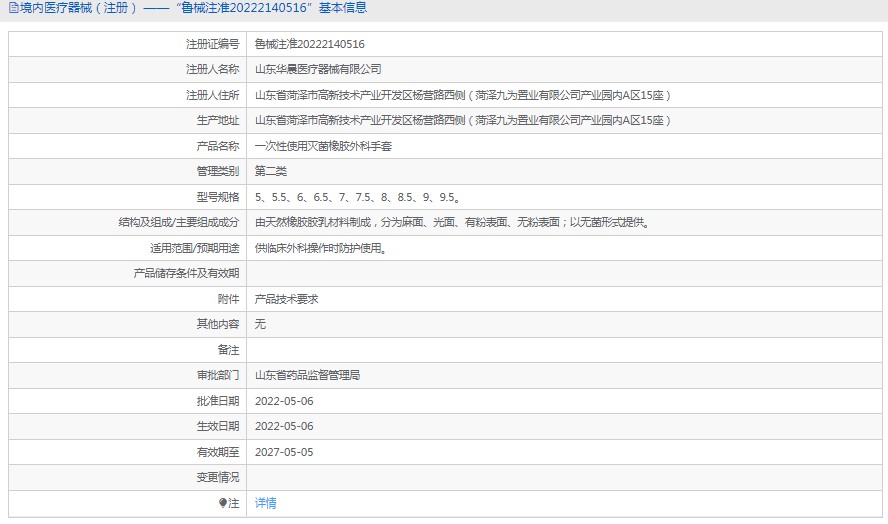Click attachment value 产品技术要求
This screenshot has width=888, height=524.
click(286, 299)
